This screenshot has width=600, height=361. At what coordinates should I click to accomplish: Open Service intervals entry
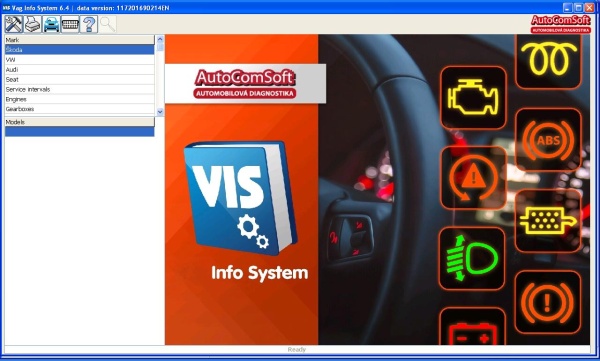point(79,89)
